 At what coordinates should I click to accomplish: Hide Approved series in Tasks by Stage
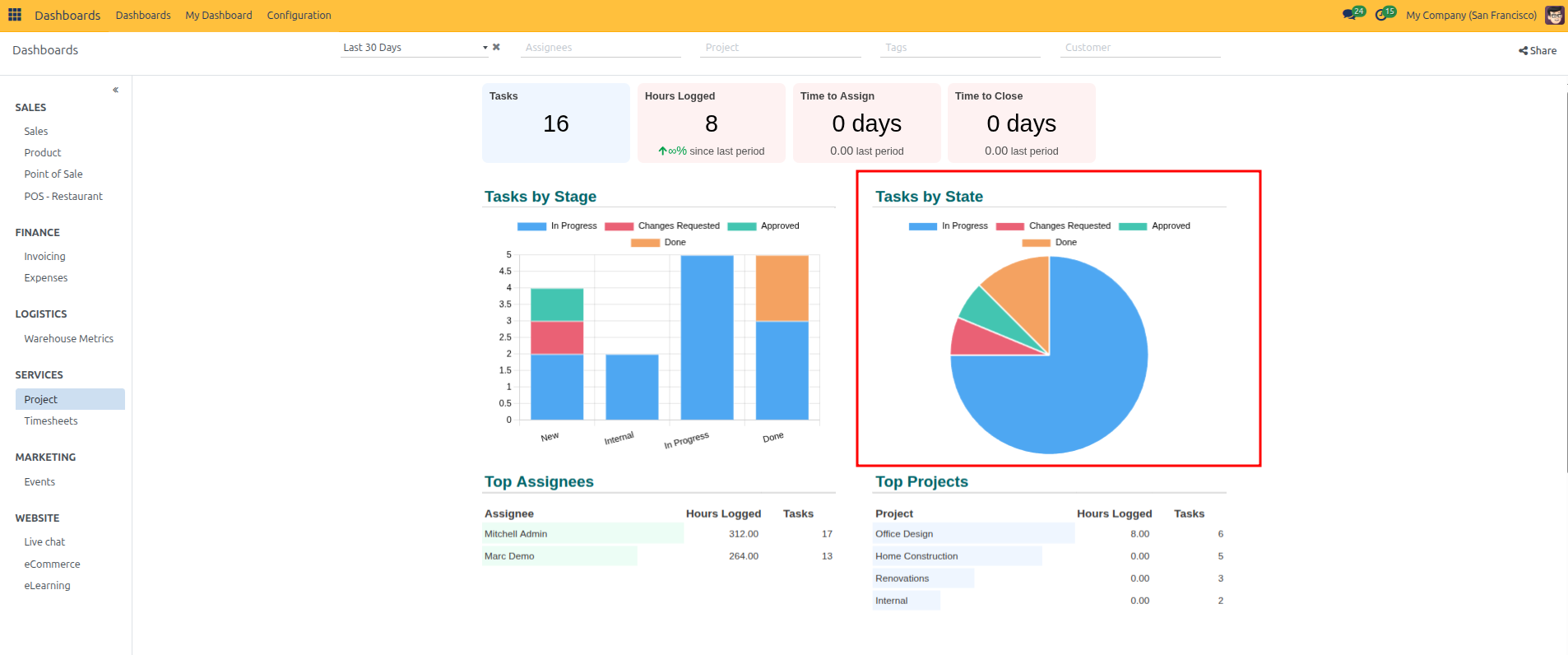click(x=763, y=225)
